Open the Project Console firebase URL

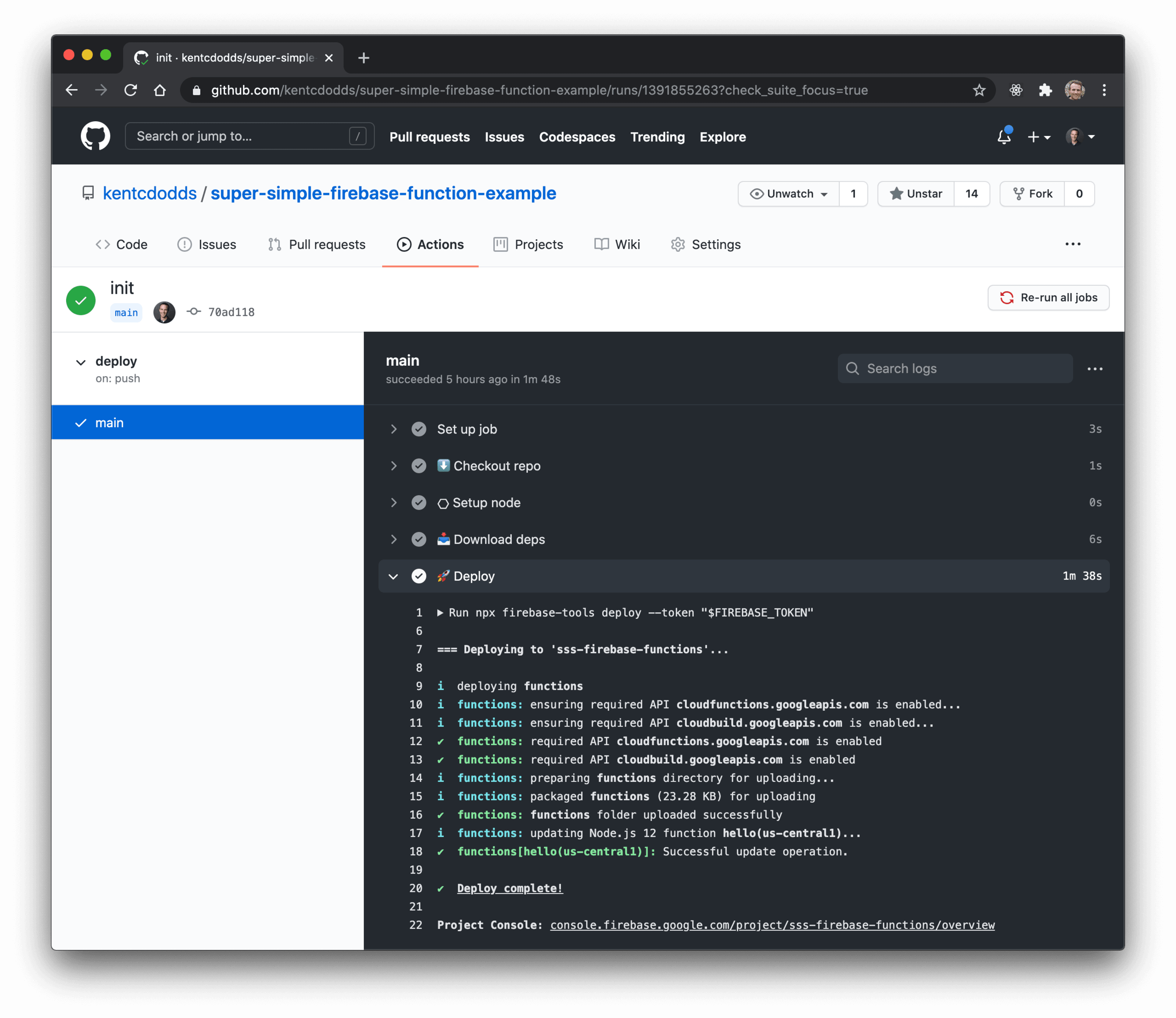coord(772,925)
